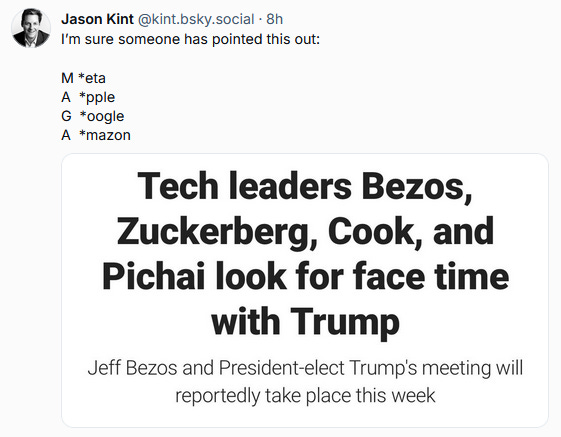Viewport: 561px width, 437px height.
Task: Click the subheading line 'reportedly take place this week'
Action: [305, 395]
